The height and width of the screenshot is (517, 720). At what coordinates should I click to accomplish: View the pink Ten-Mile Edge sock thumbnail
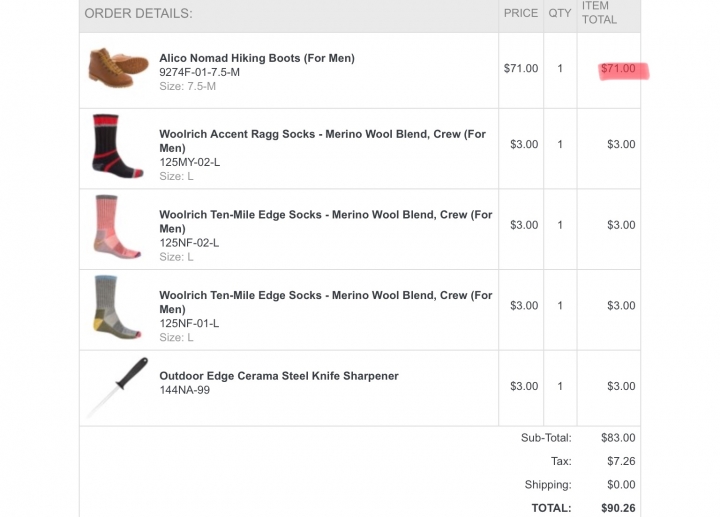pos(117,227)
